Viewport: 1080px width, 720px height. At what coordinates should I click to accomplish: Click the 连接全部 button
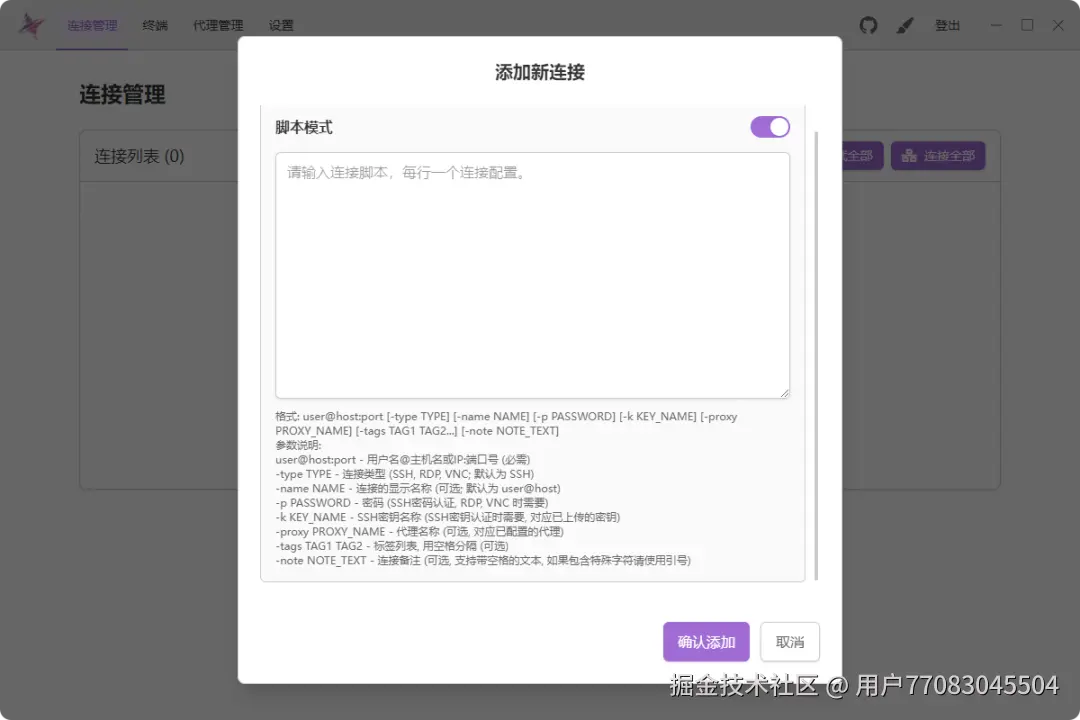(938, 156)
